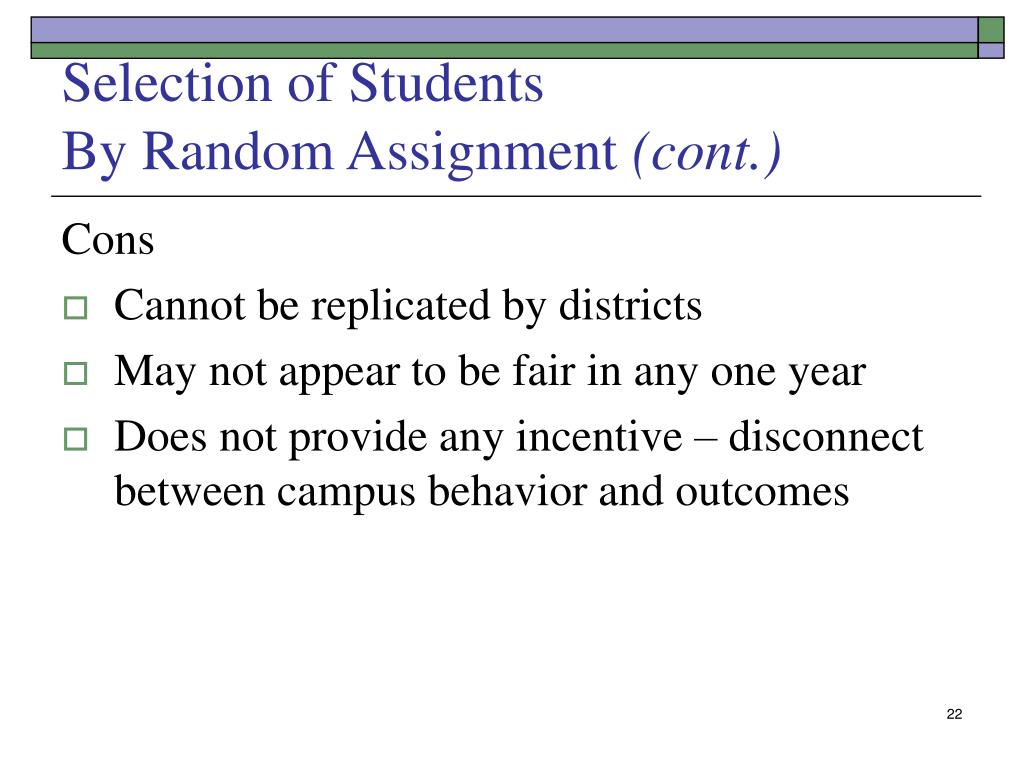Click the green square in header corner
1024x768 pixels.
coord(991,30)
